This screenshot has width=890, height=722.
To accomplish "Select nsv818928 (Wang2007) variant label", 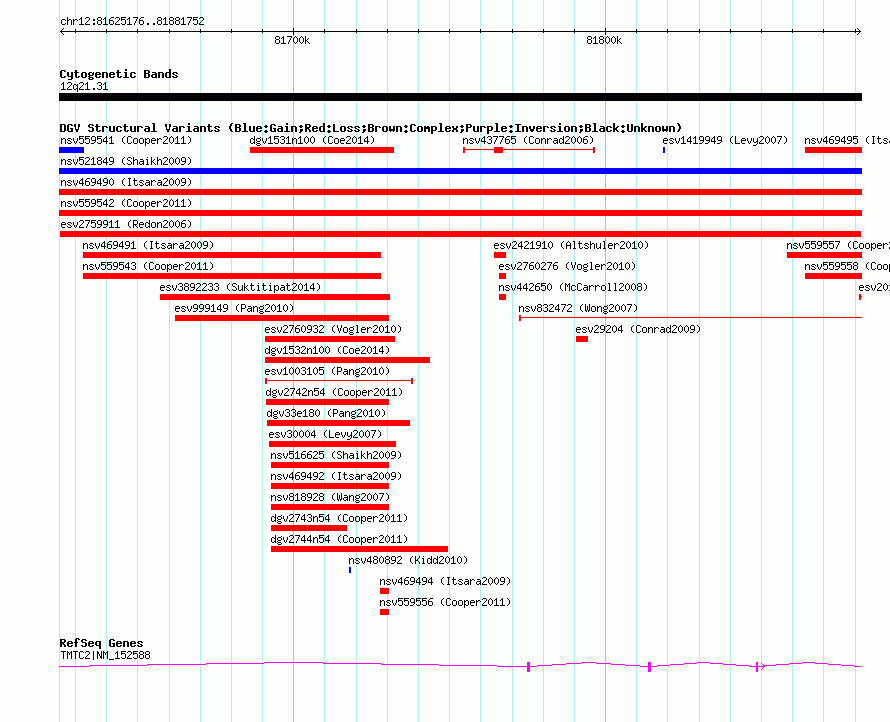I will (x=330, y=497).
